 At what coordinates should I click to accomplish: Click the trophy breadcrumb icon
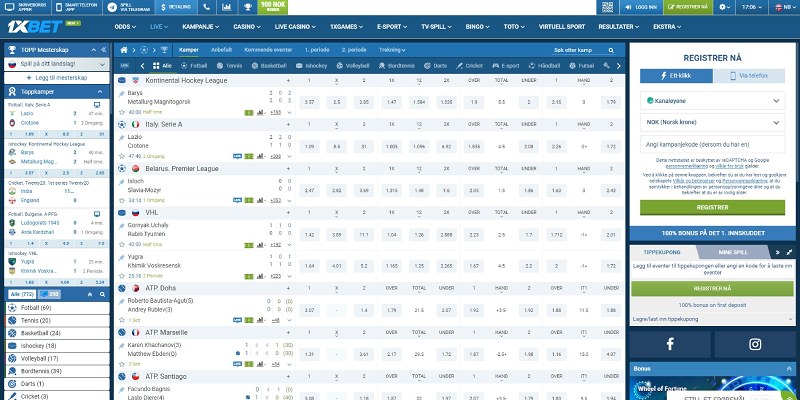pyautogui.click(x=164, y=50)
